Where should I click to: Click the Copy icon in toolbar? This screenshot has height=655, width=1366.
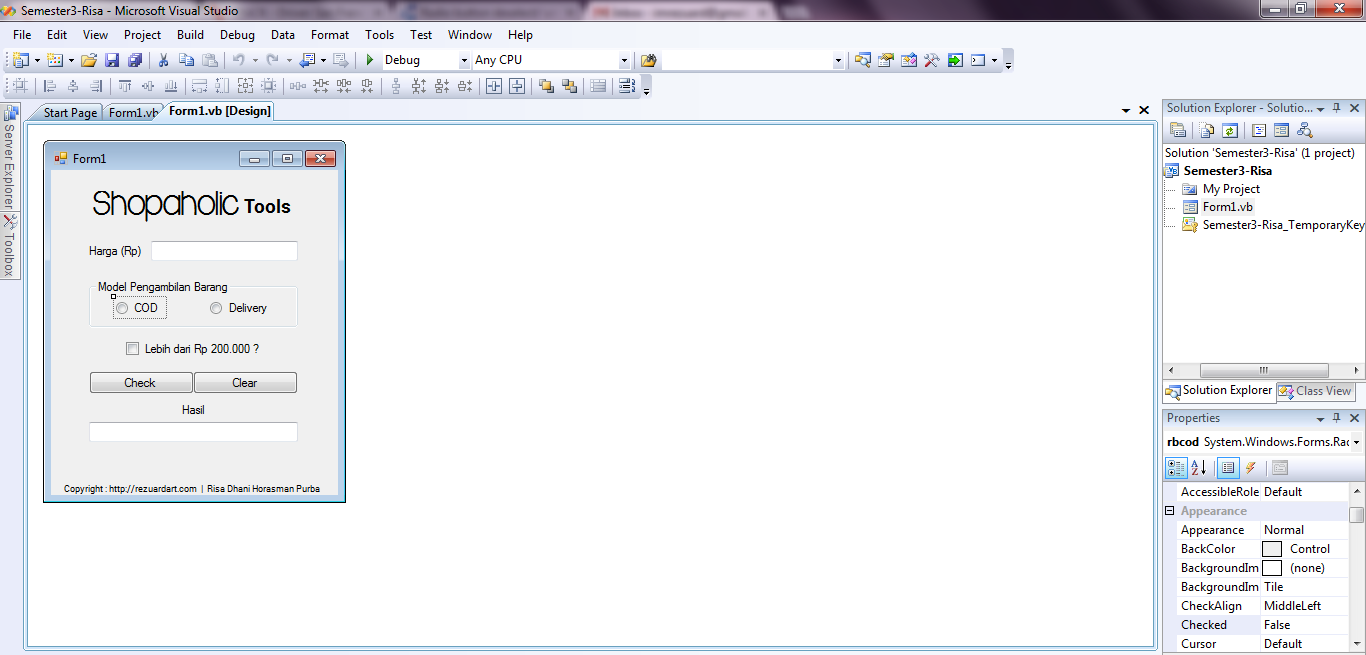(x=187, y=60)
